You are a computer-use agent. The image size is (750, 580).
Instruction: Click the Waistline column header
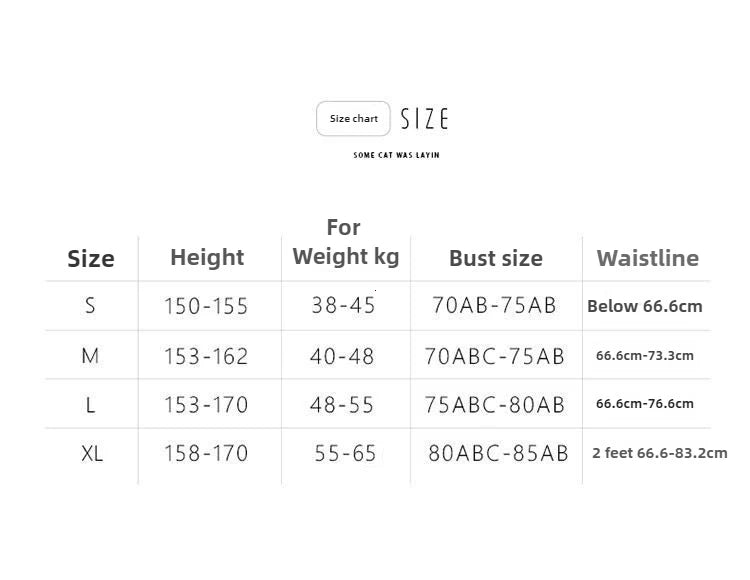[647, 258]
